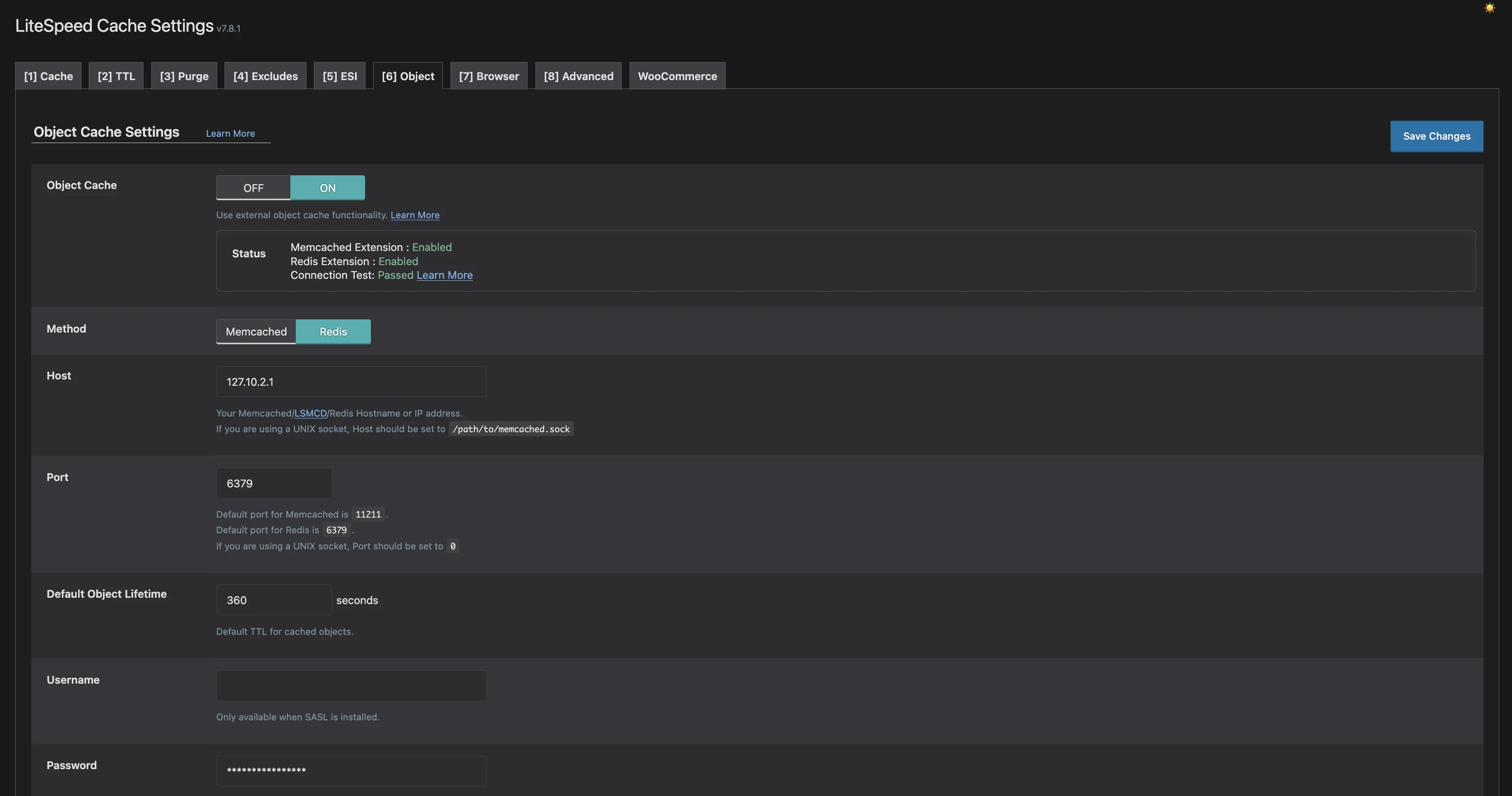The height and width of the screenshot is (796, 1512).
Task: Click the Redis Extension Enabled status
Action: coord(398,261)
